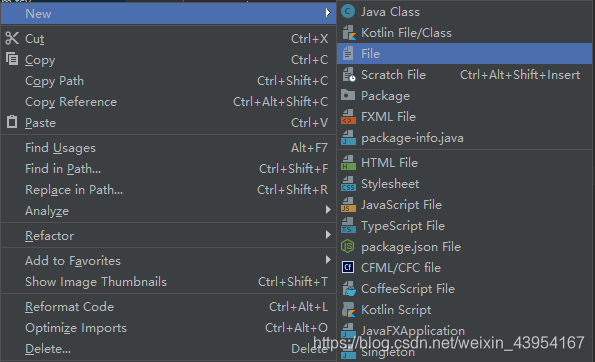Choose Optimize Imports menu entry

pos(168,328)
